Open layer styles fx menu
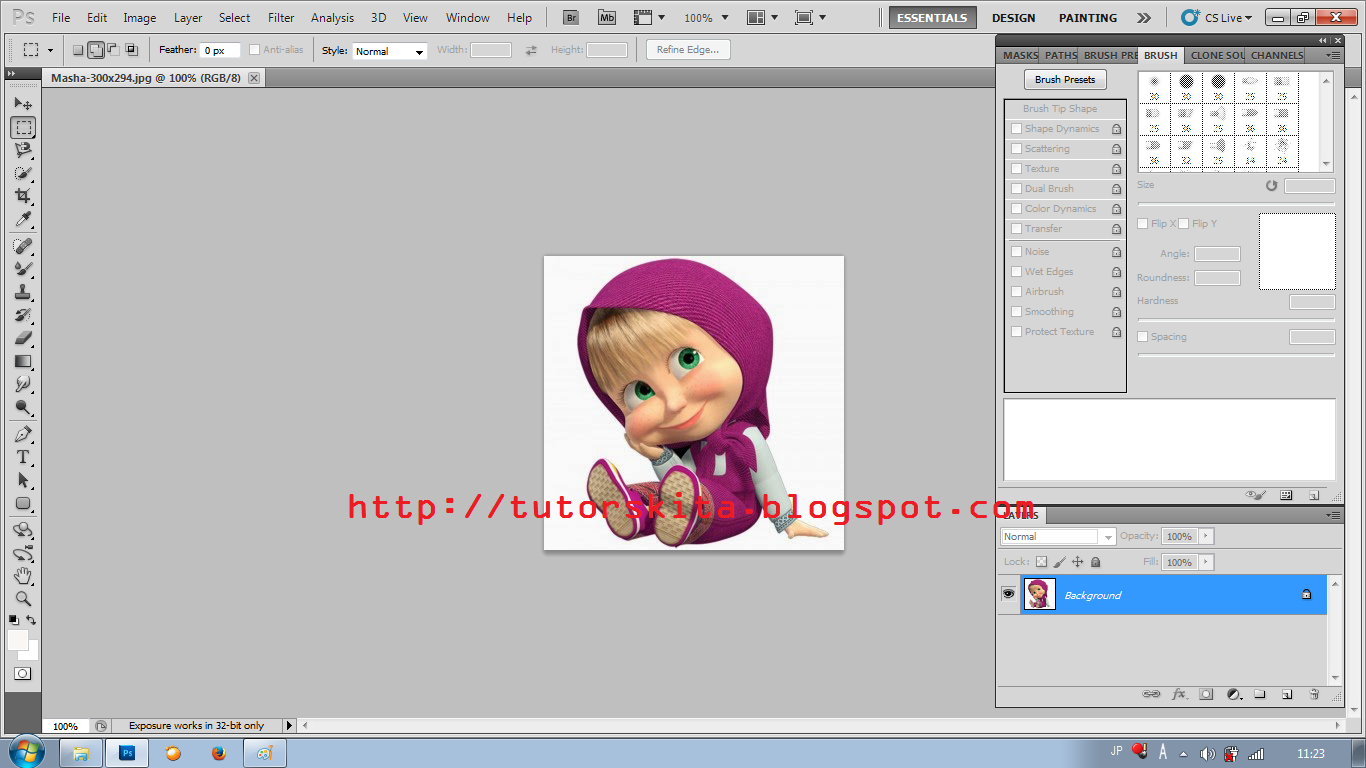The width and height of the screenshot is (1366, 768). [1179, 694]
